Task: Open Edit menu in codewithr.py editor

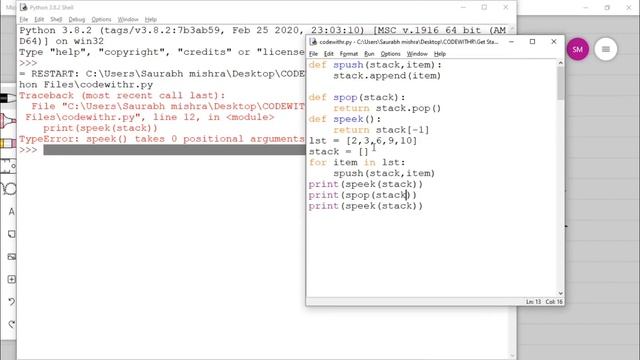Action: pos(329,54)
